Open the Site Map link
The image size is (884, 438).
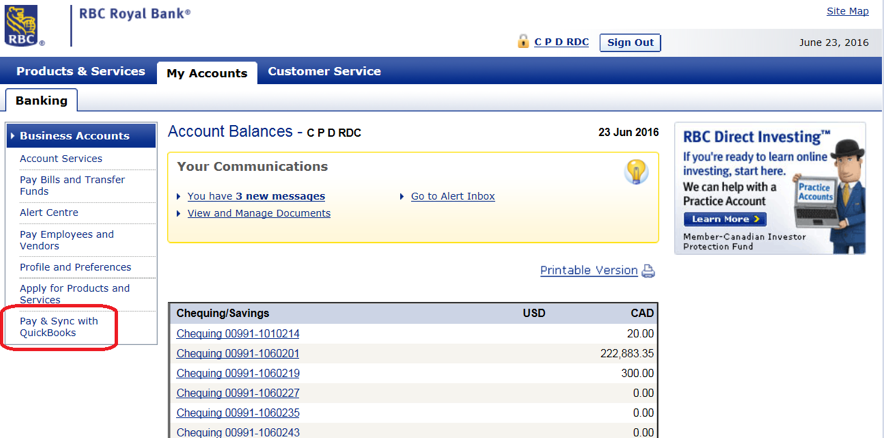point(847,11)
